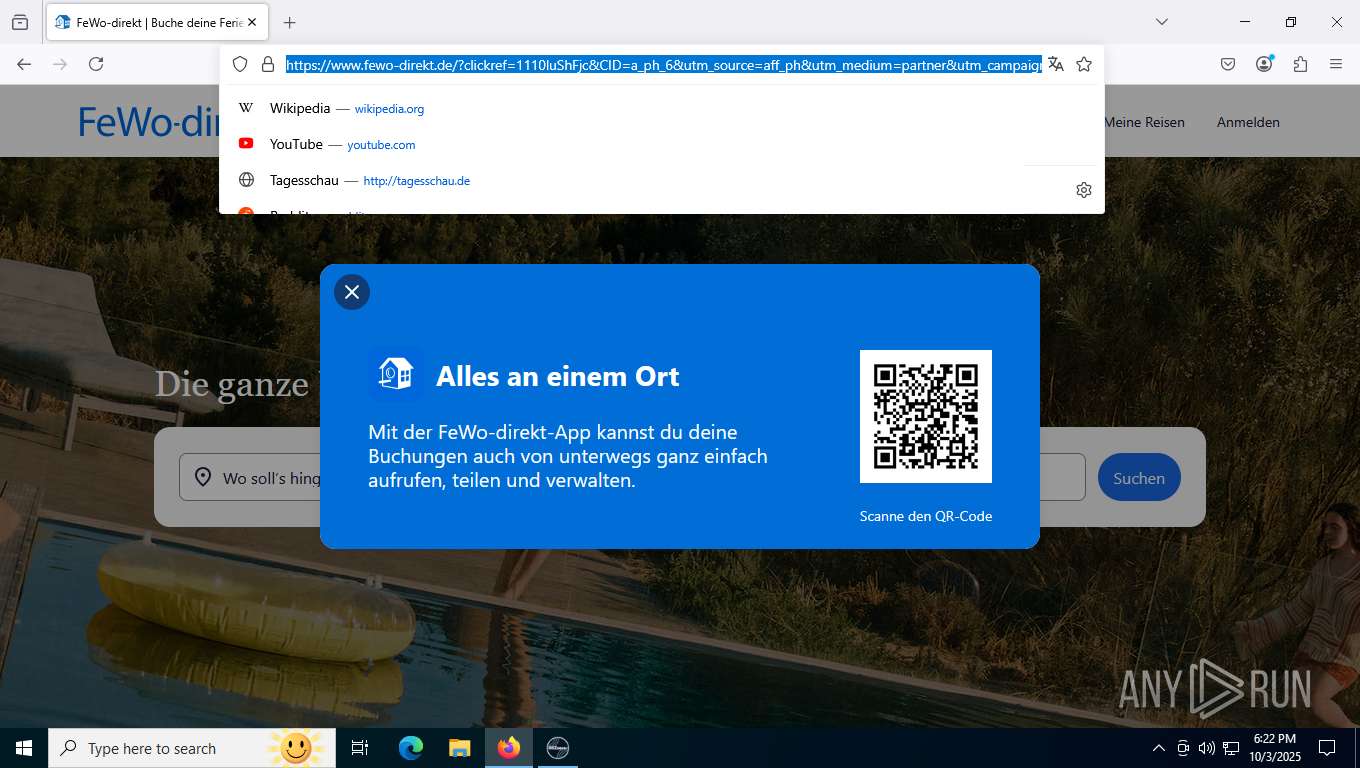Image resolution: width=1360 pixels, height=768 pixels.
Task: Select the FeWo-direkt browser tab
Action: click(x=156, y=22)
